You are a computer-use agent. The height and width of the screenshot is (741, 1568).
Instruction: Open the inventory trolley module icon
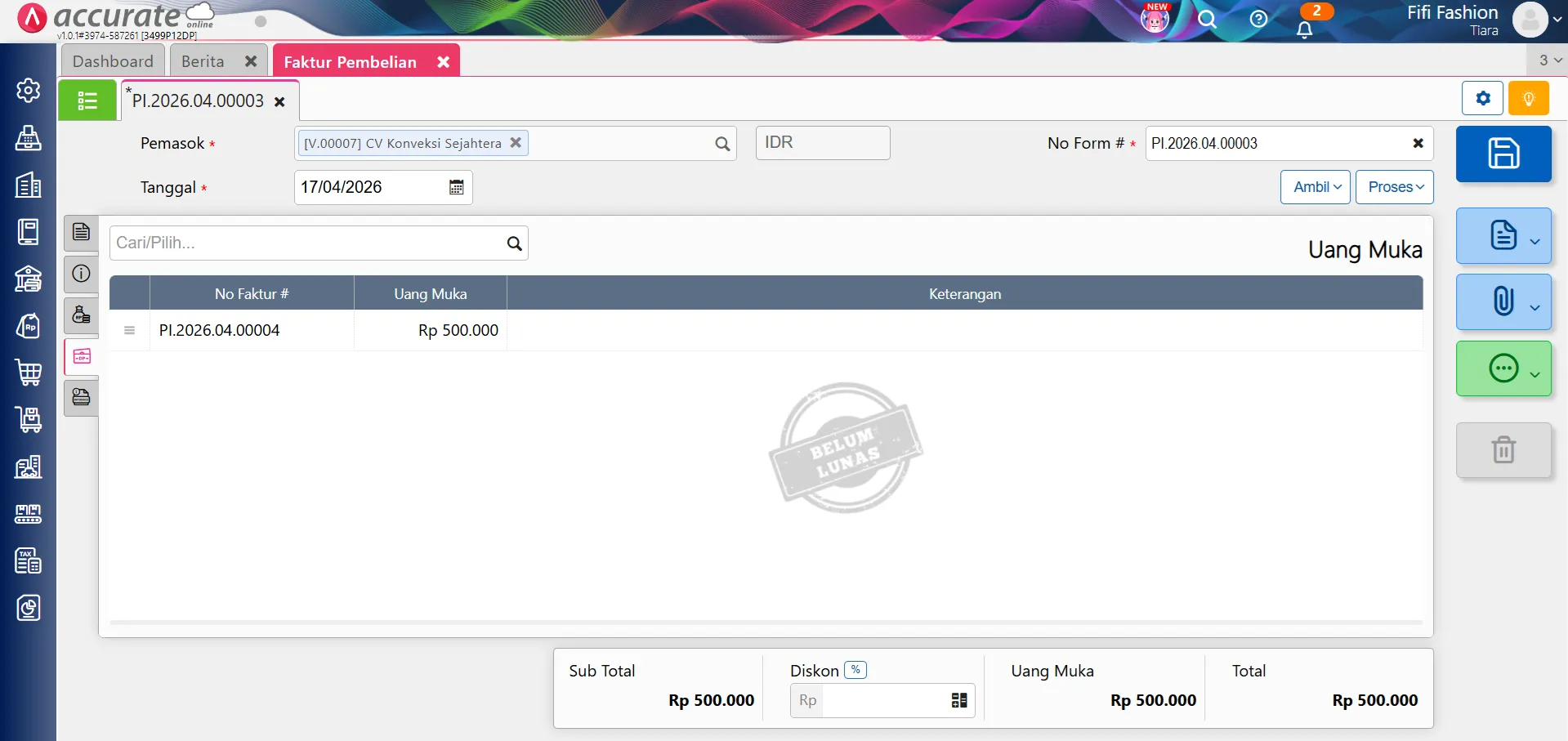tap(29, 420)
